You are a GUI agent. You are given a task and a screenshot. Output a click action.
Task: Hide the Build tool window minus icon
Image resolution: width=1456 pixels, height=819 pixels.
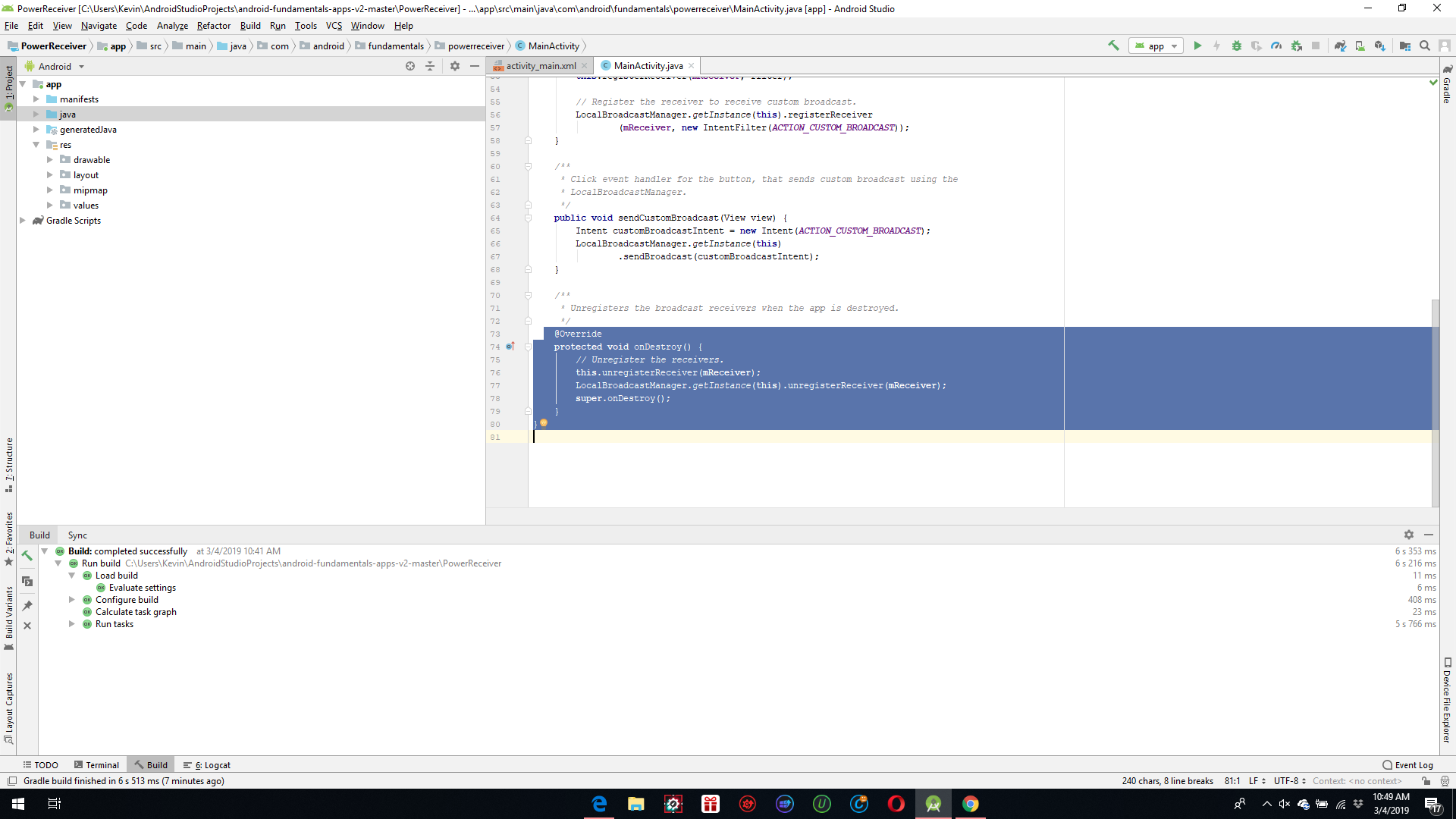[x=1429, y=535]
